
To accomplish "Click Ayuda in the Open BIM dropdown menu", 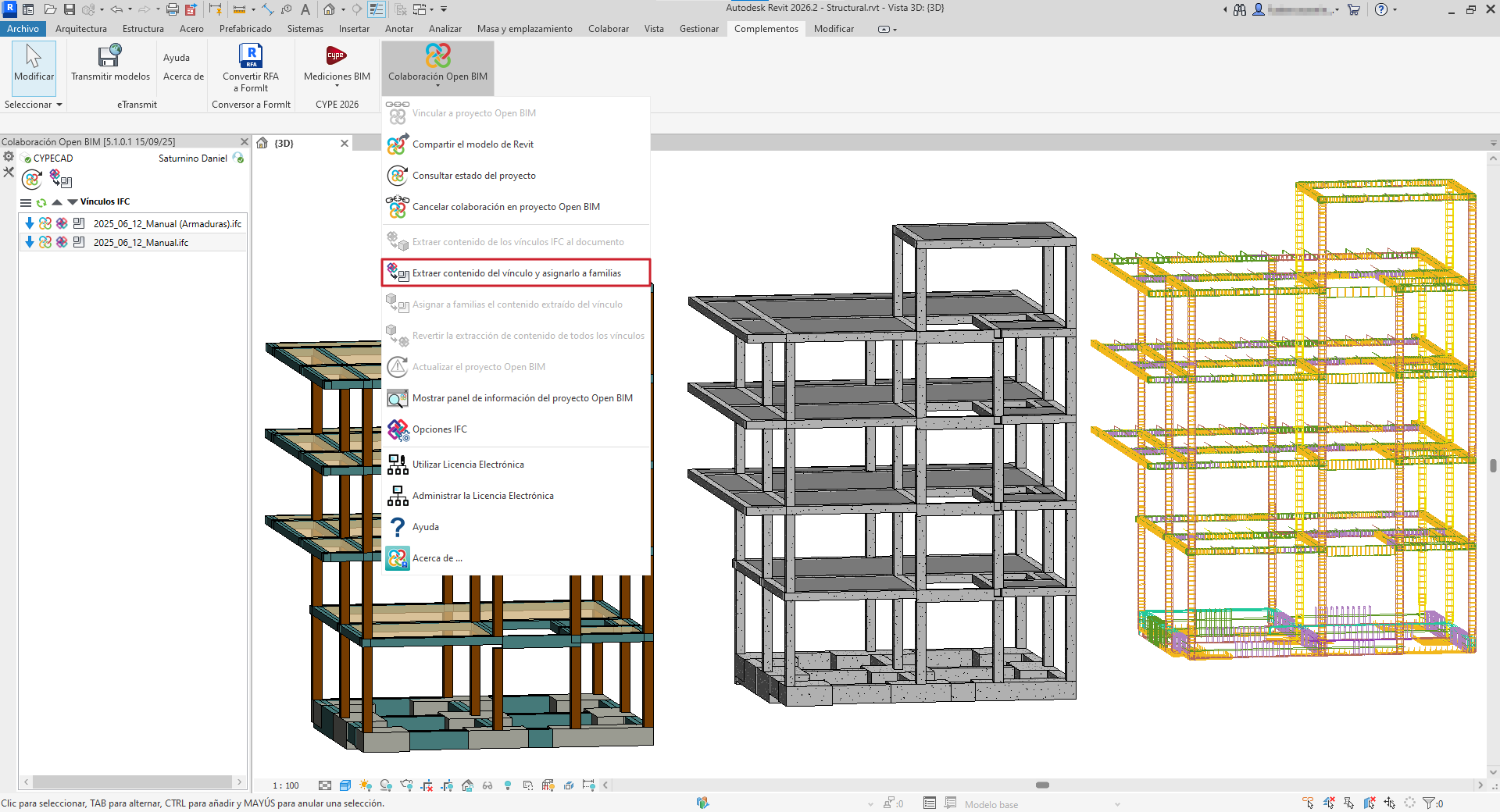I will (x=516, y=527).
